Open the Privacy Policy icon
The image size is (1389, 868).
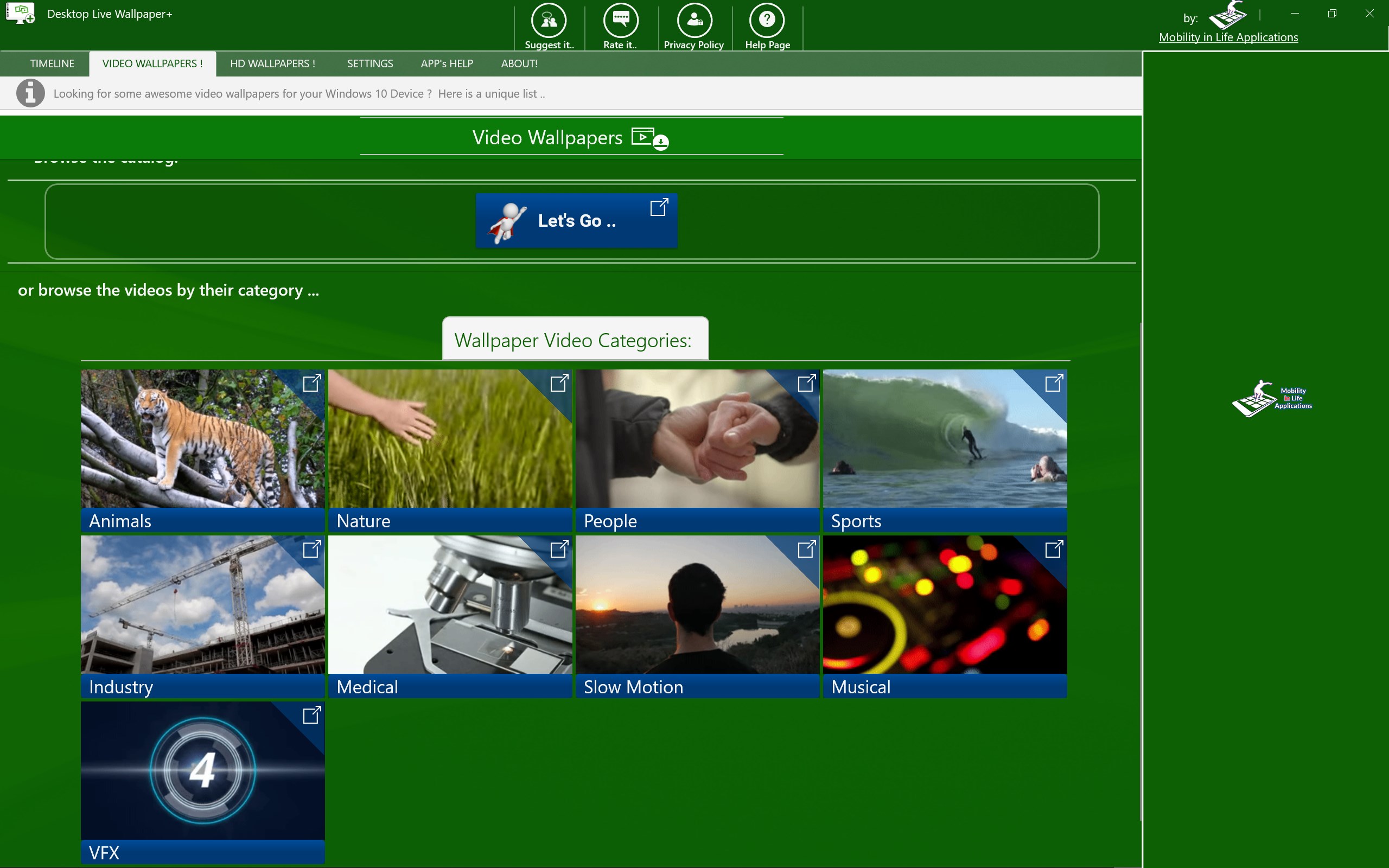(694, 21)
